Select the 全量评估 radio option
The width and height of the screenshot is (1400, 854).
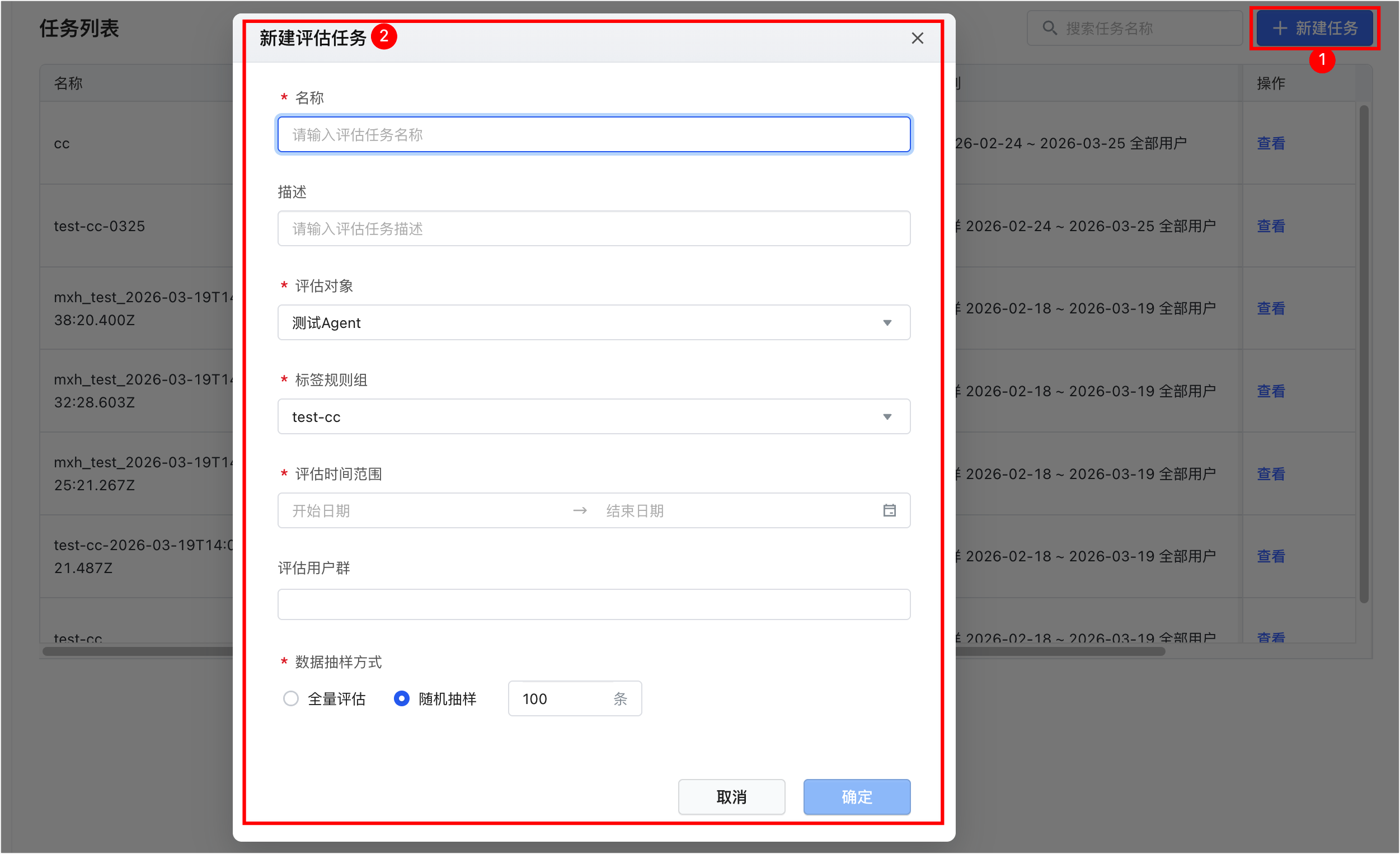(291, 698)
